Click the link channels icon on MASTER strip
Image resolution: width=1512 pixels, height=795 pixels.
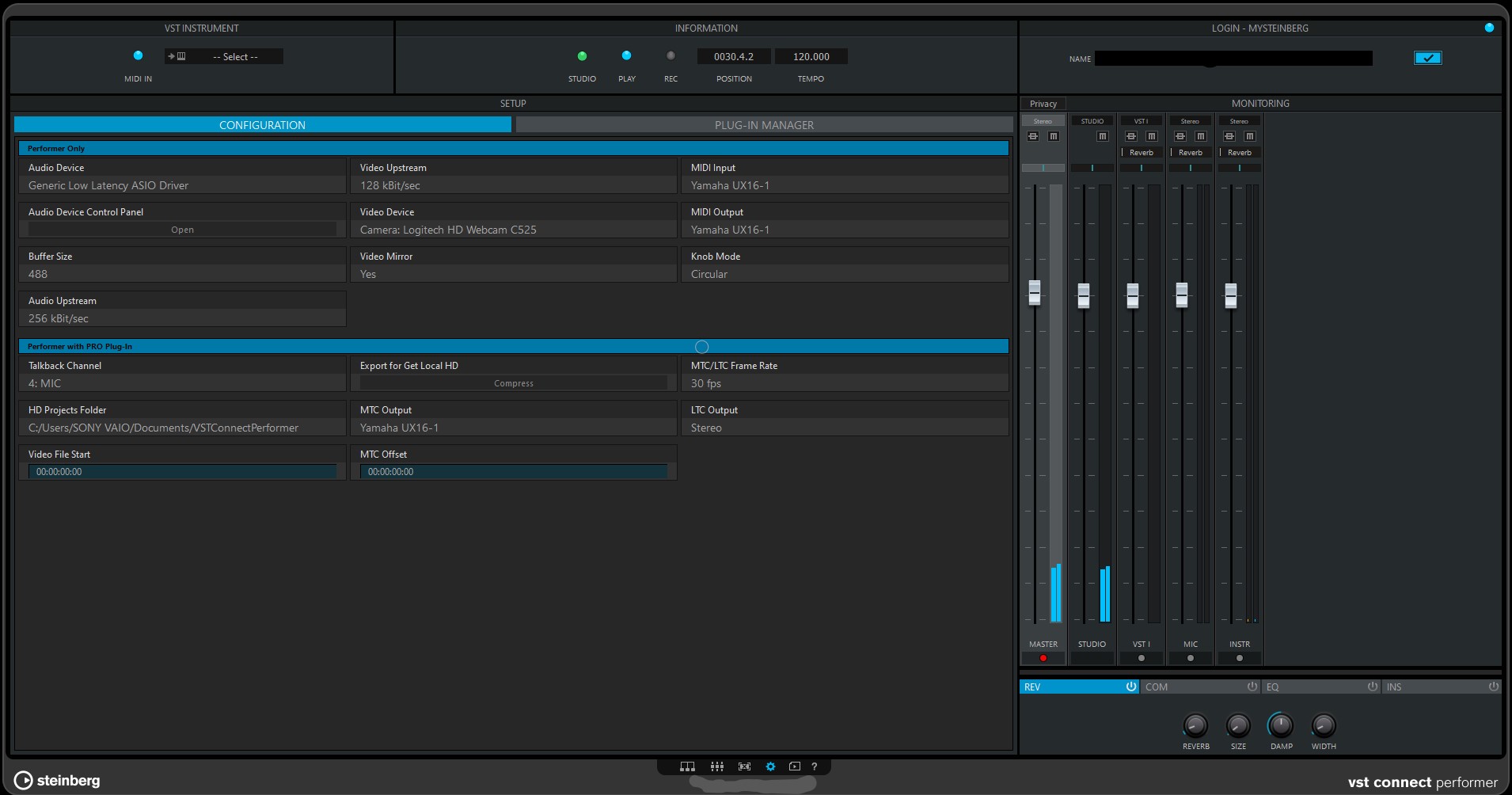pos(1033,136)
